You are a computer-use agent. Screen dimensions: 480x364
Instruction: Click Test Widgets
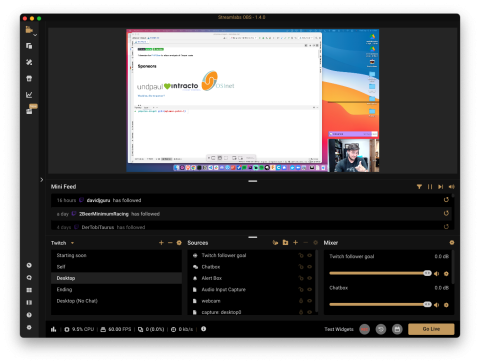pos(339,329)
